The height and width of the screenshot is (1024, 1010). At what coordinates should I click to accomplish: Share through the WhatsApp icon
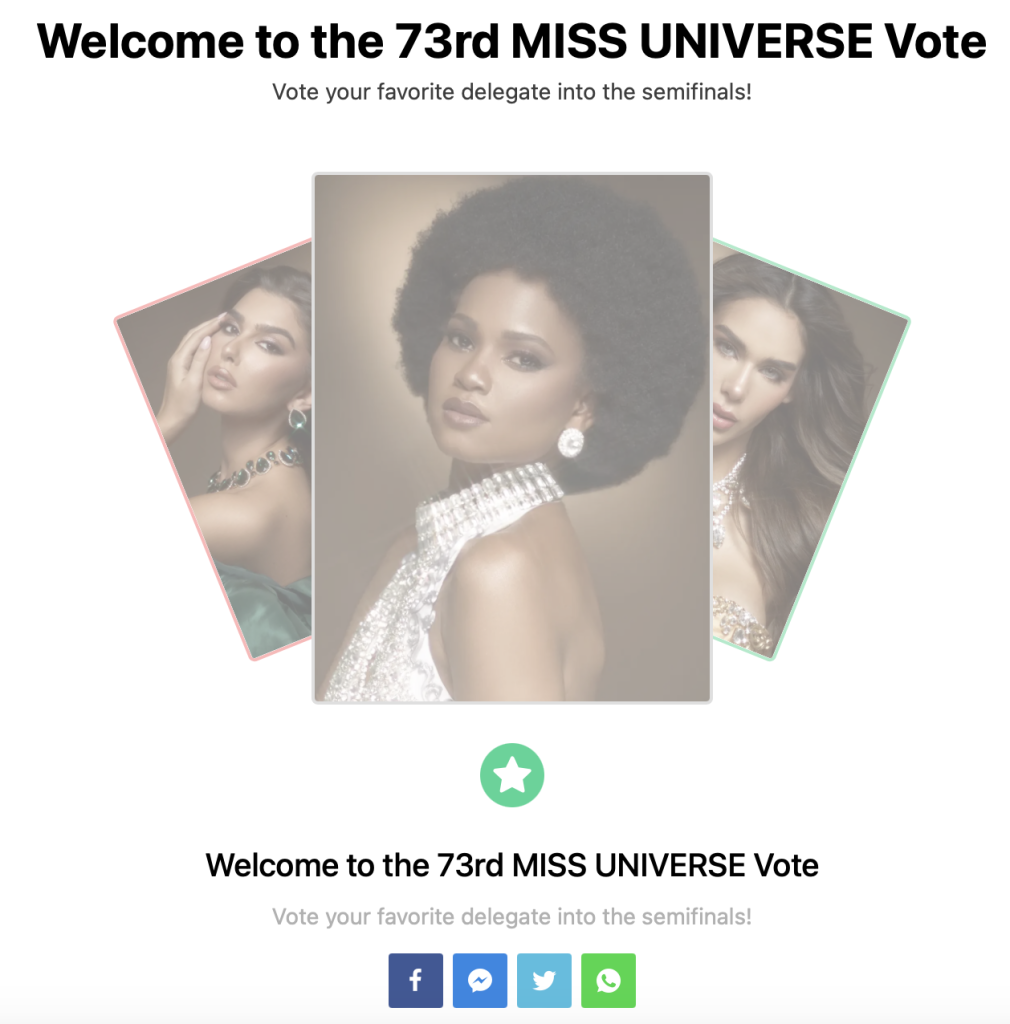pyautogui.click(x=608, y=980)
